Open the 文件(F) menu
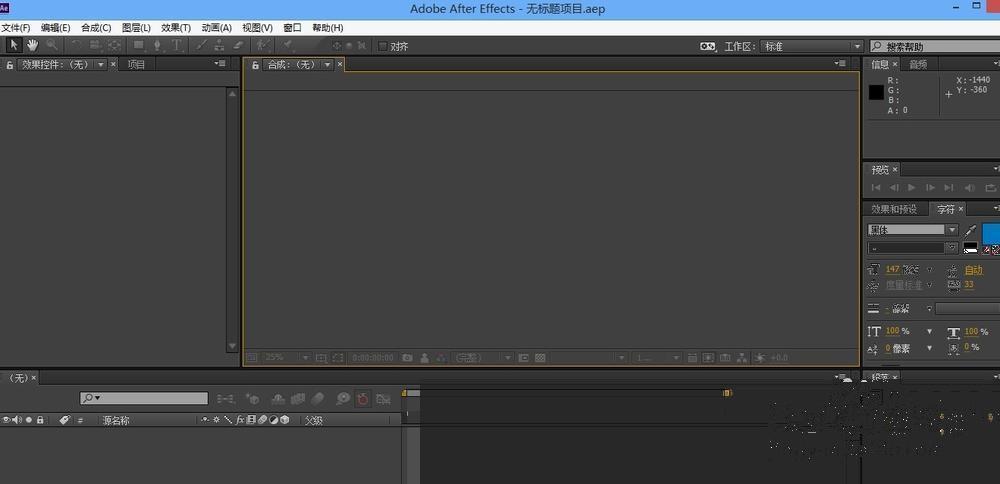1000x484 pixels. [x=16, y=28]
